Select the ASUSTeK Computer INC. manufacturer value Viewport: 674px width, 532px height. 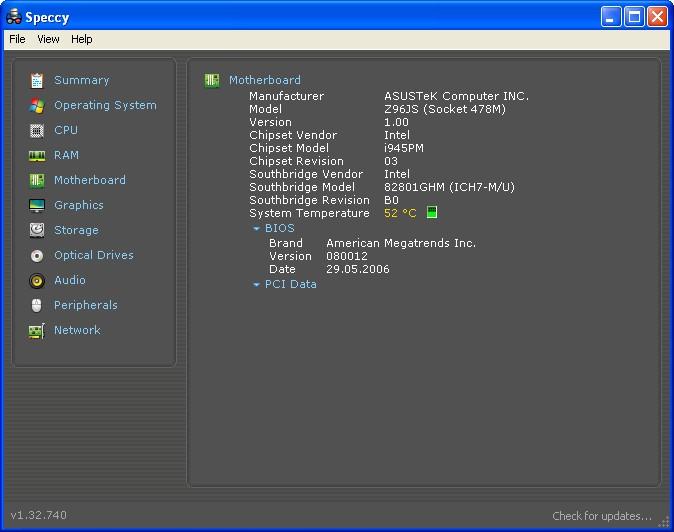[x=456, y=96]
